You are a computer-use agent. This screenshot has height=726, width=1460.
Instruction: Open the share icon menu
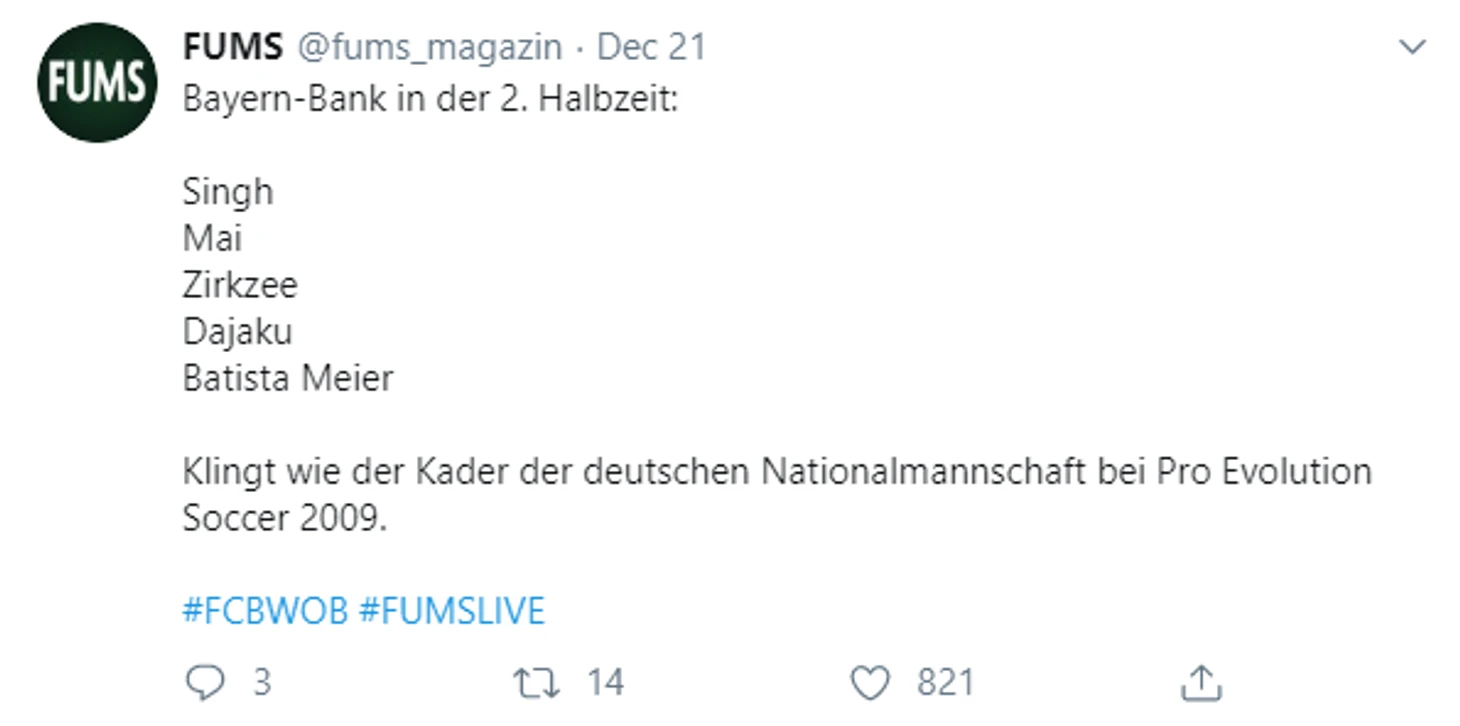(x=1200, y=683)
